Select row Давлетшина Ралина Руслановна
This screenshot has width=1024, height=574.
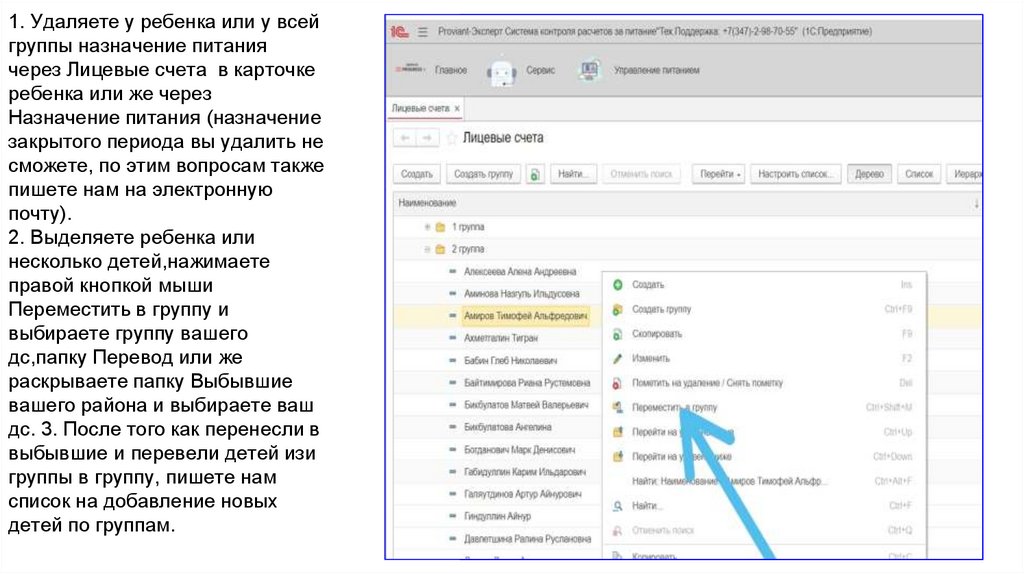point(527,539)
